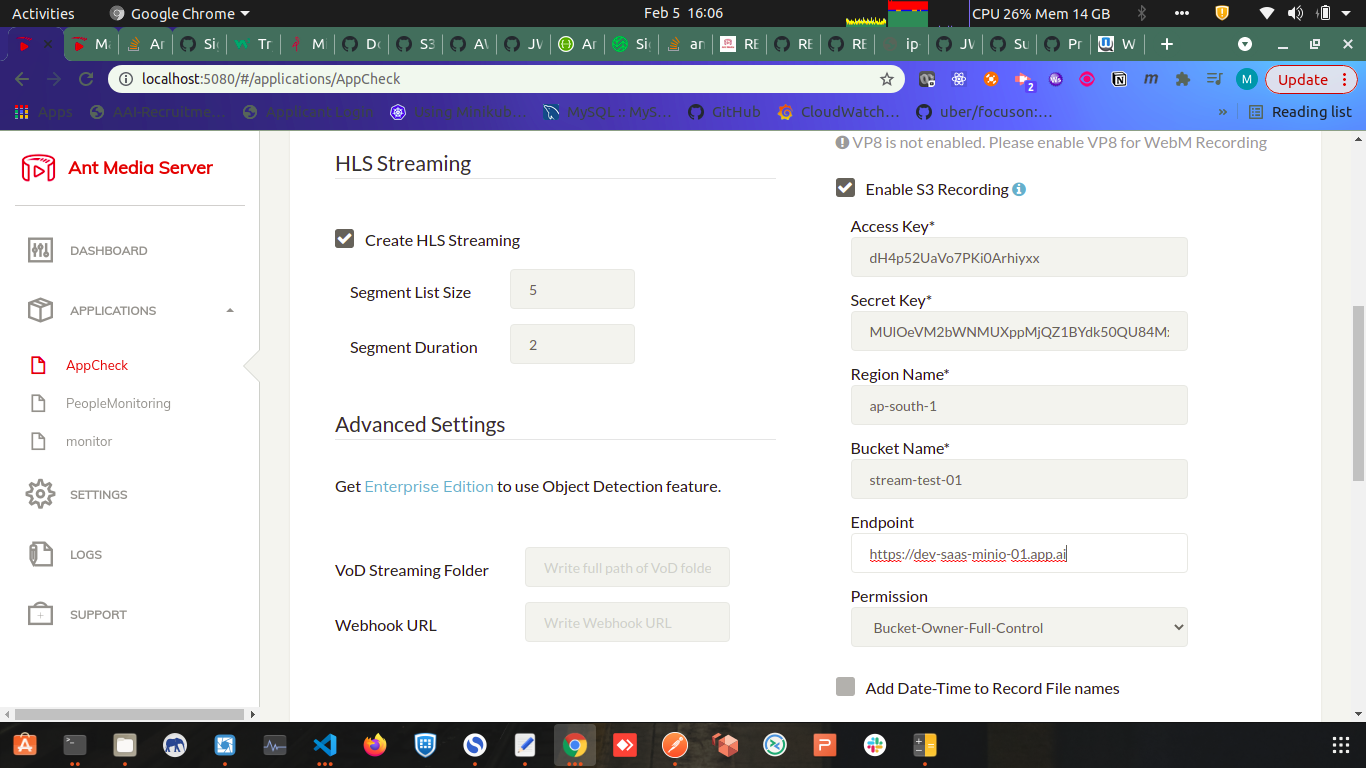Toggle Create HLS Streaming checkbox
The height and width of the screenshot is (768, 1366).
[344, 239]
